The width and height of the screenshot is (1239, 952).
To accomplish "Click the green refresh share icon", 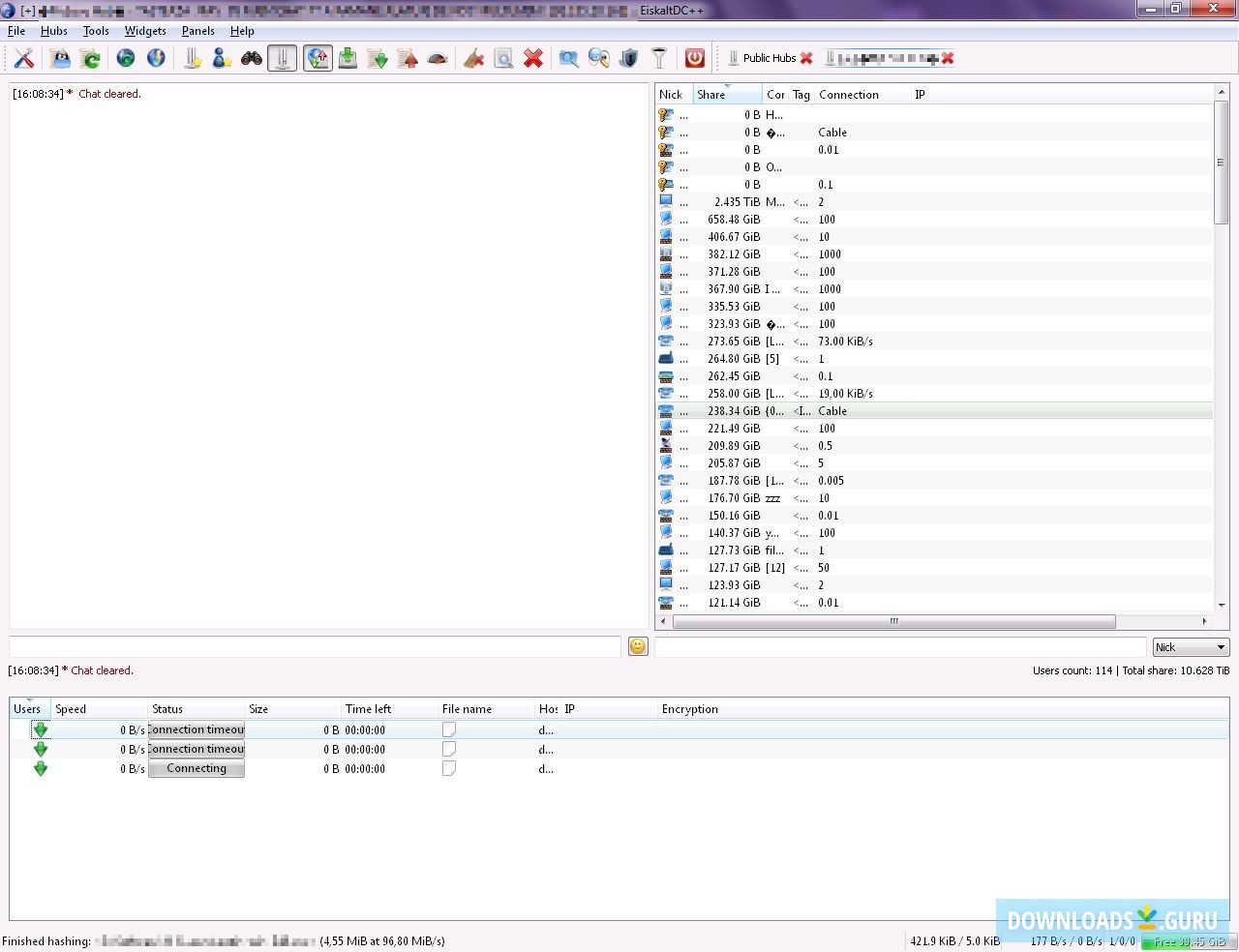I will click(x=90, y=58).
